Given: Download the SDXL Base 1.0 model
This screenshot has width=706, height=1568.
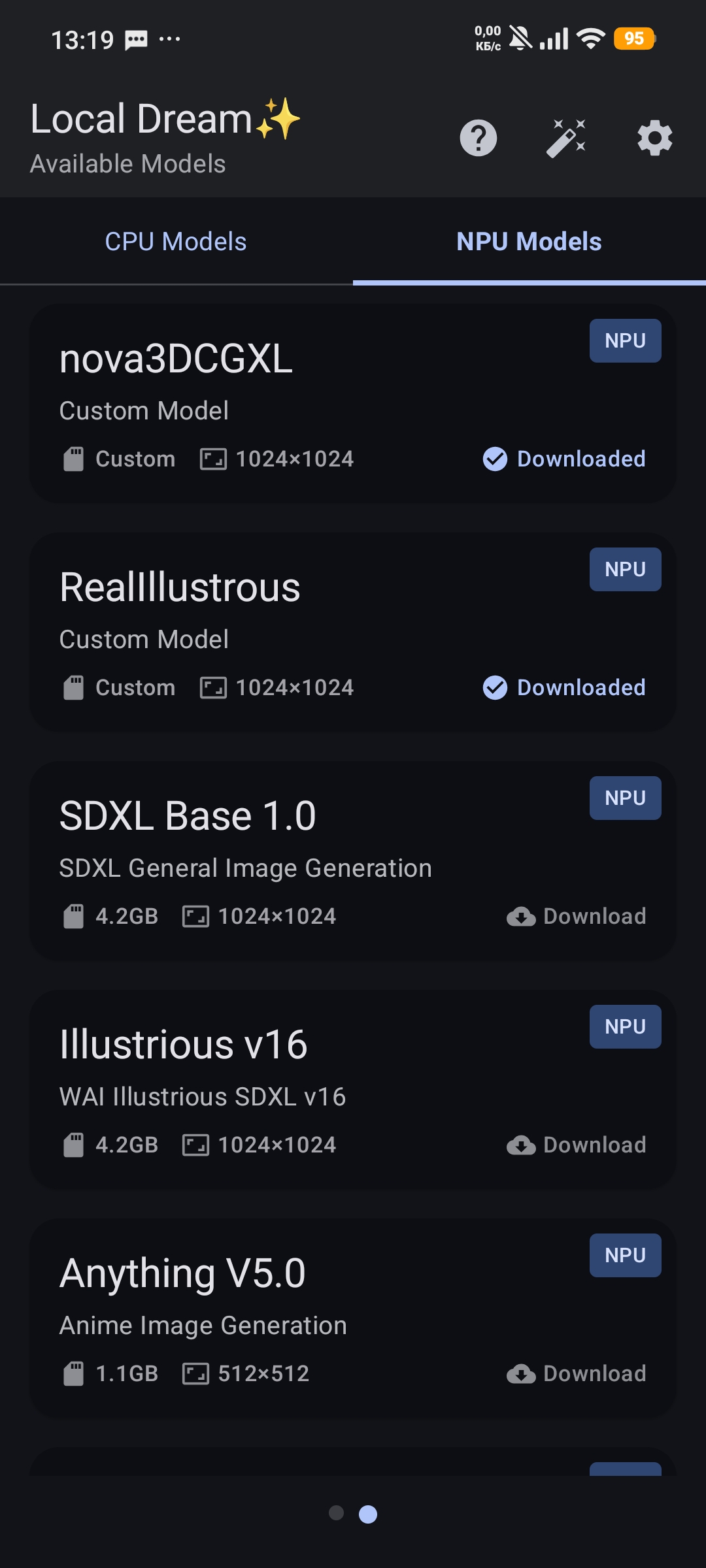Looking at the screenshot, I should pyautogui.click(x=577, y=917).
